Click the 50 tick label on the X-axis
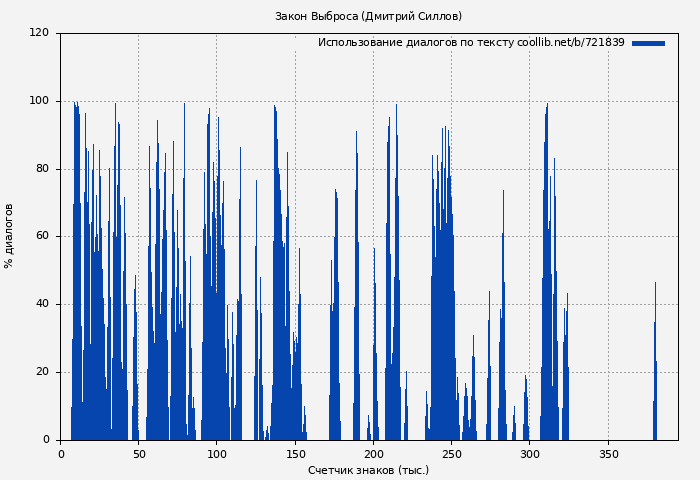This screenshot has width=700, height=480. point(139,454)
